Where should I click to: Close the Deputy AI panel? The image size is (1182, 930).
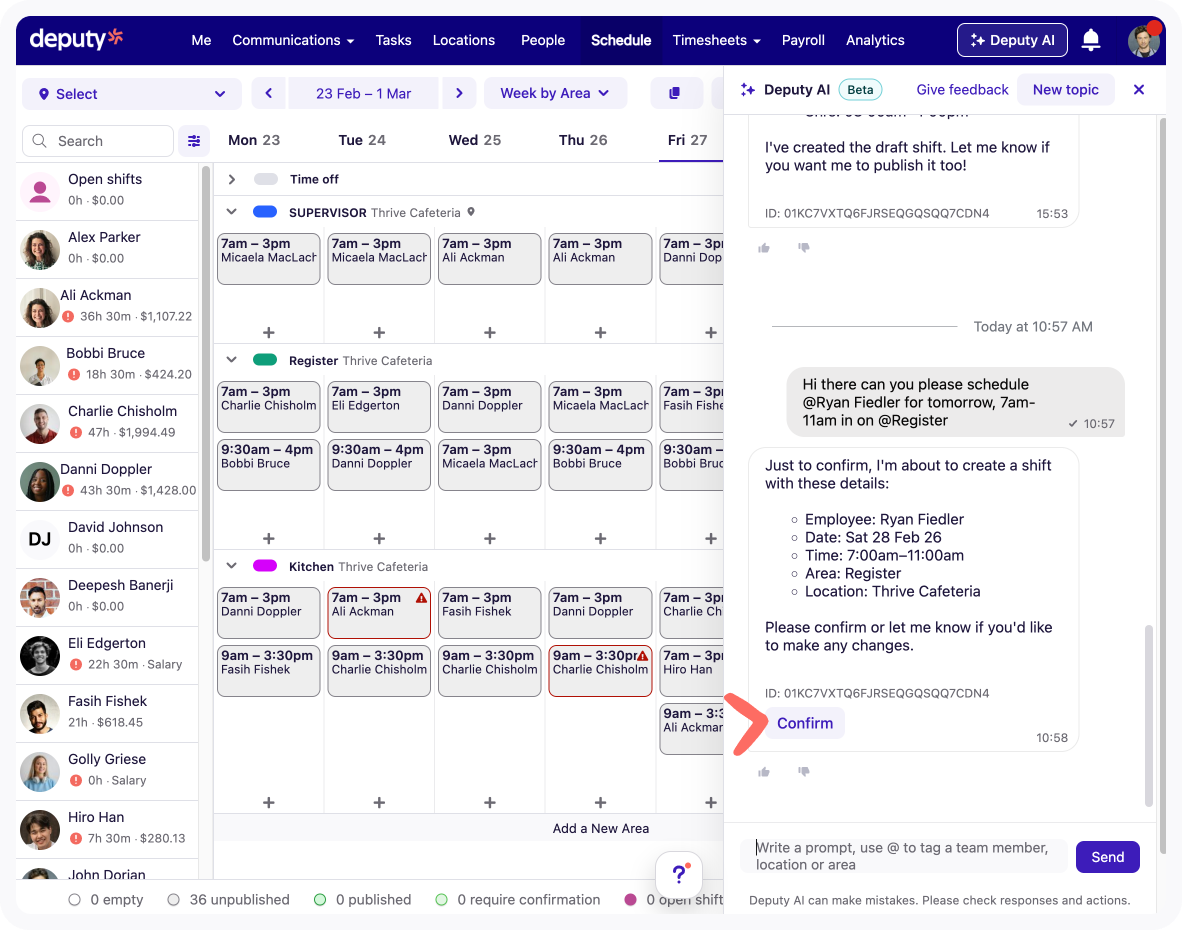[x=1138, y=90]
